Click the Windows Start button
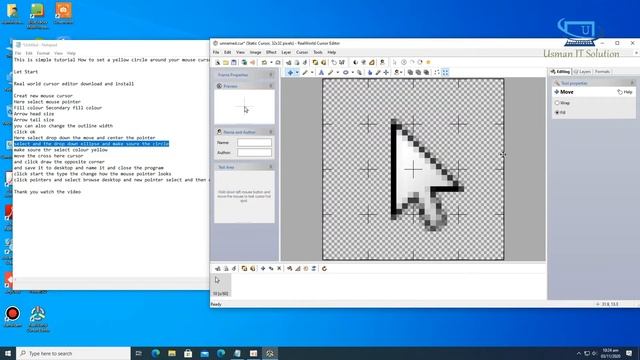Screen dimensions: 640x360 click(x=8, y=353)
